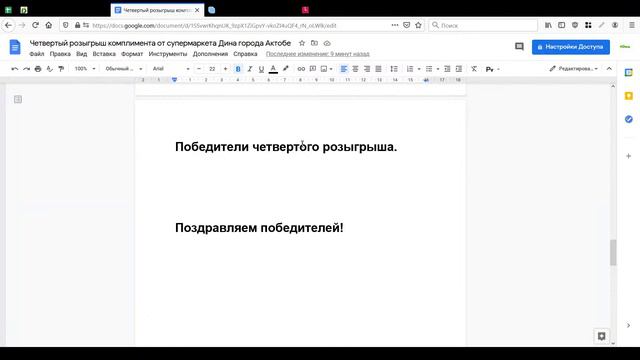Image resolution: width=640 pixels, height=360 pixels.
Task: Open the highlight color marker
Action: [285, 69]
